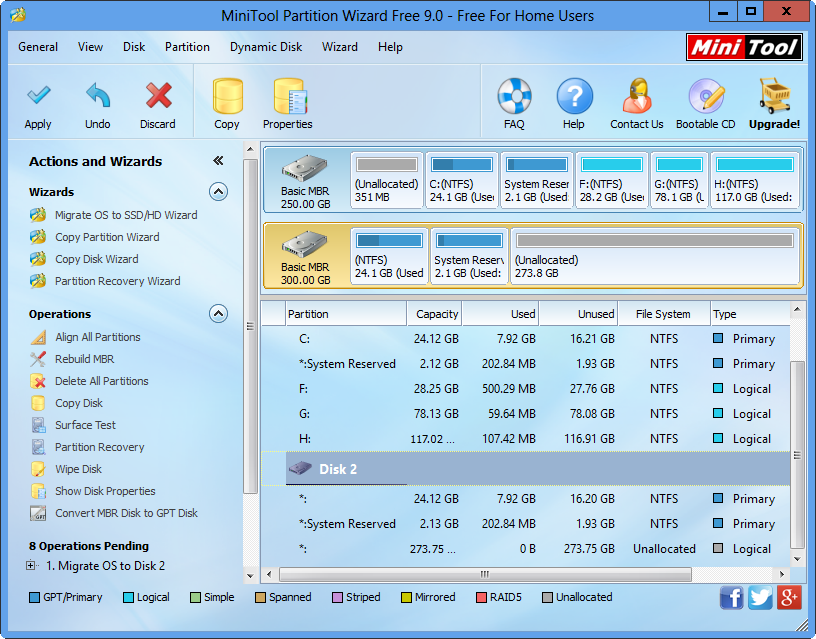Click the Surface Test icon
816x639 pixels.
[x=37, y=425]
